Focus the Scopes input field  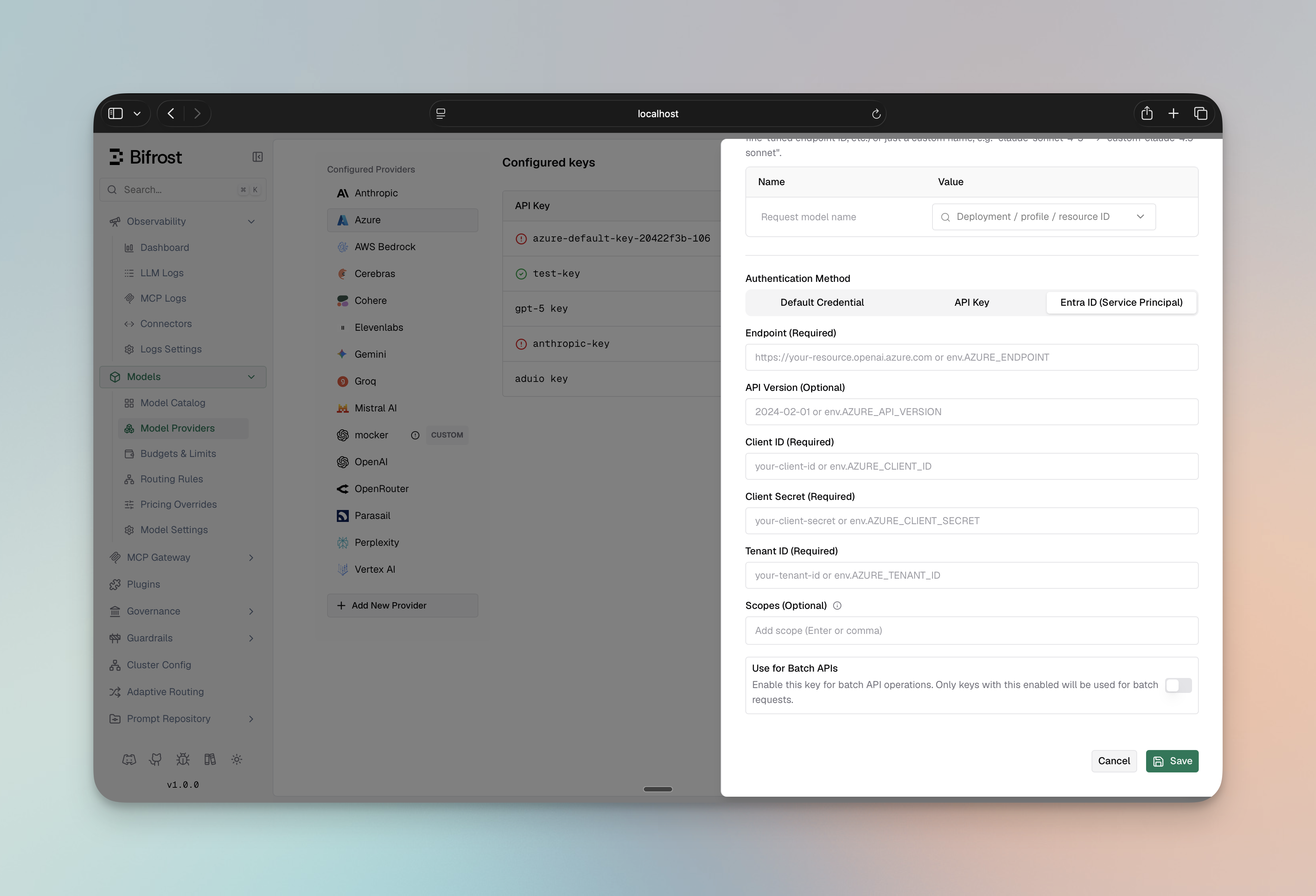click(x=972, y=631)
